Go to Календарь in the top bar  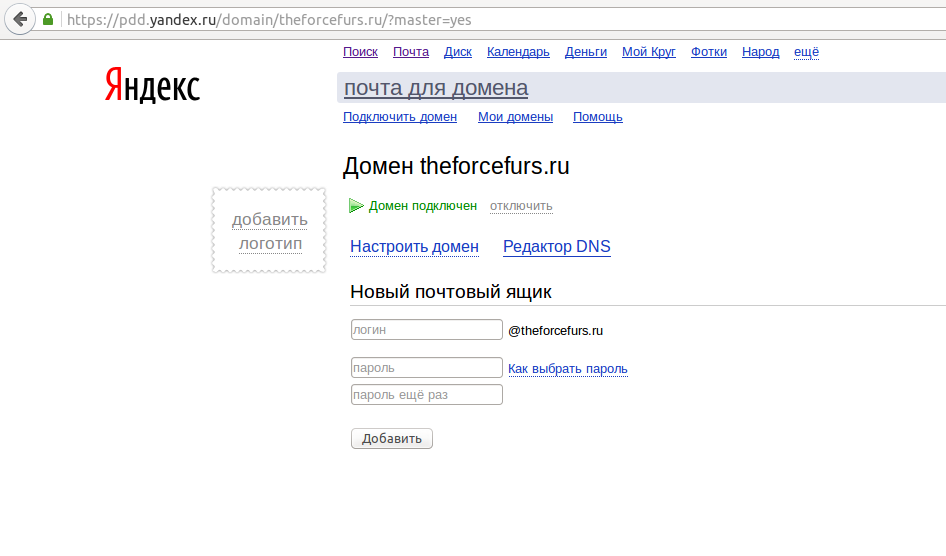click(x=518, y=52)
